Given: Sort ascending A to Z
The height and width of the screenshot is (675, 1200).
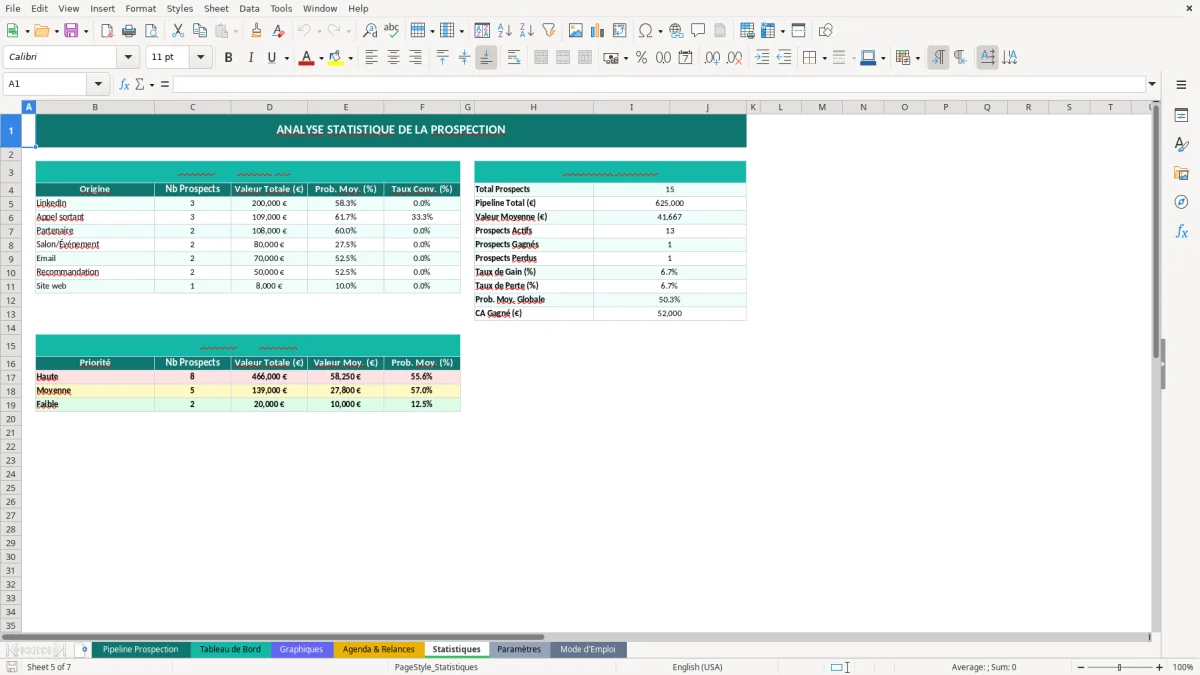Looking at the screenshot, I should pos(505,31).
